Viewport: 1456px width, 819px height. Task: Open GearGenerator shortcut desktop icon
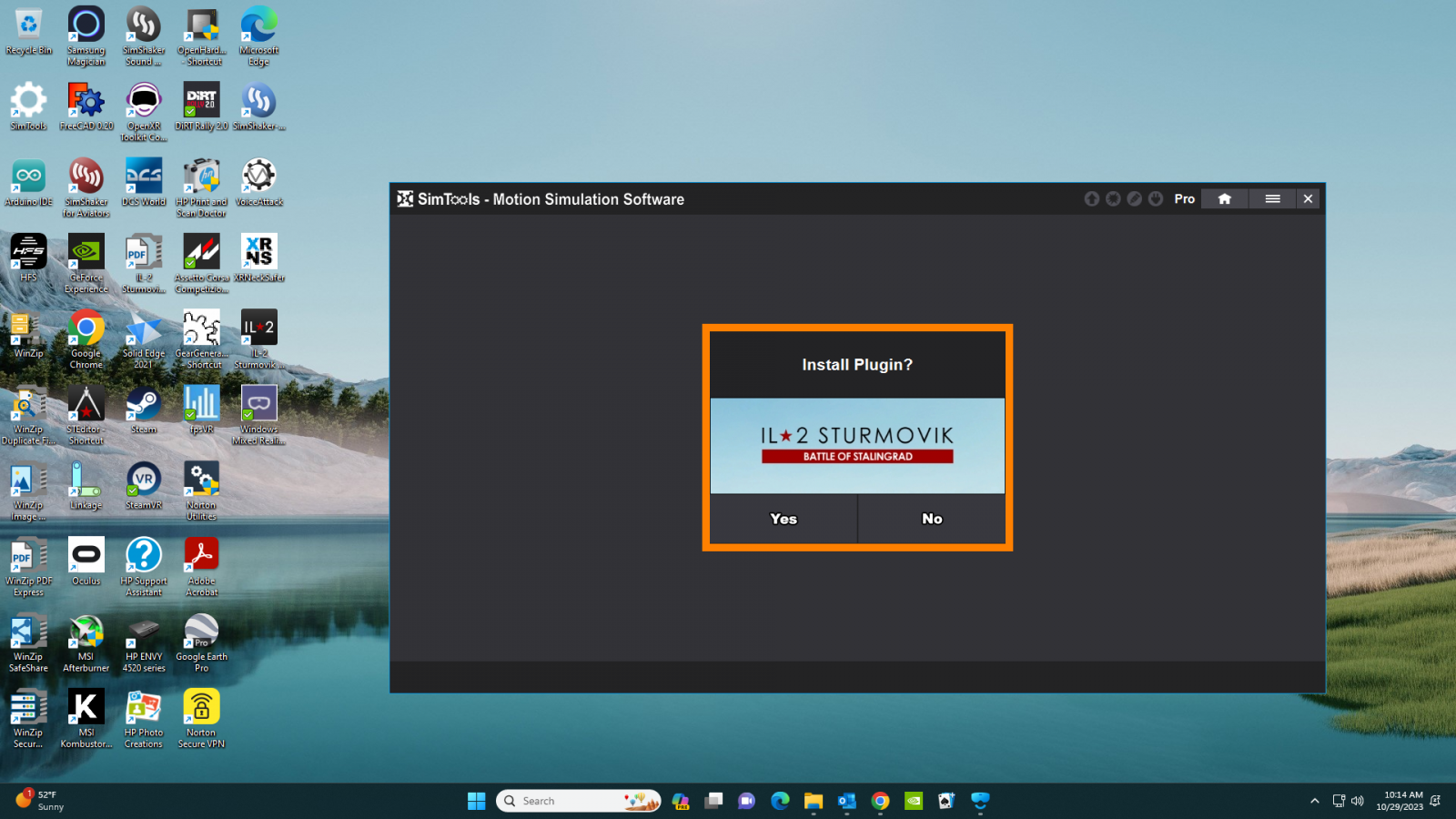coord(201,339)
